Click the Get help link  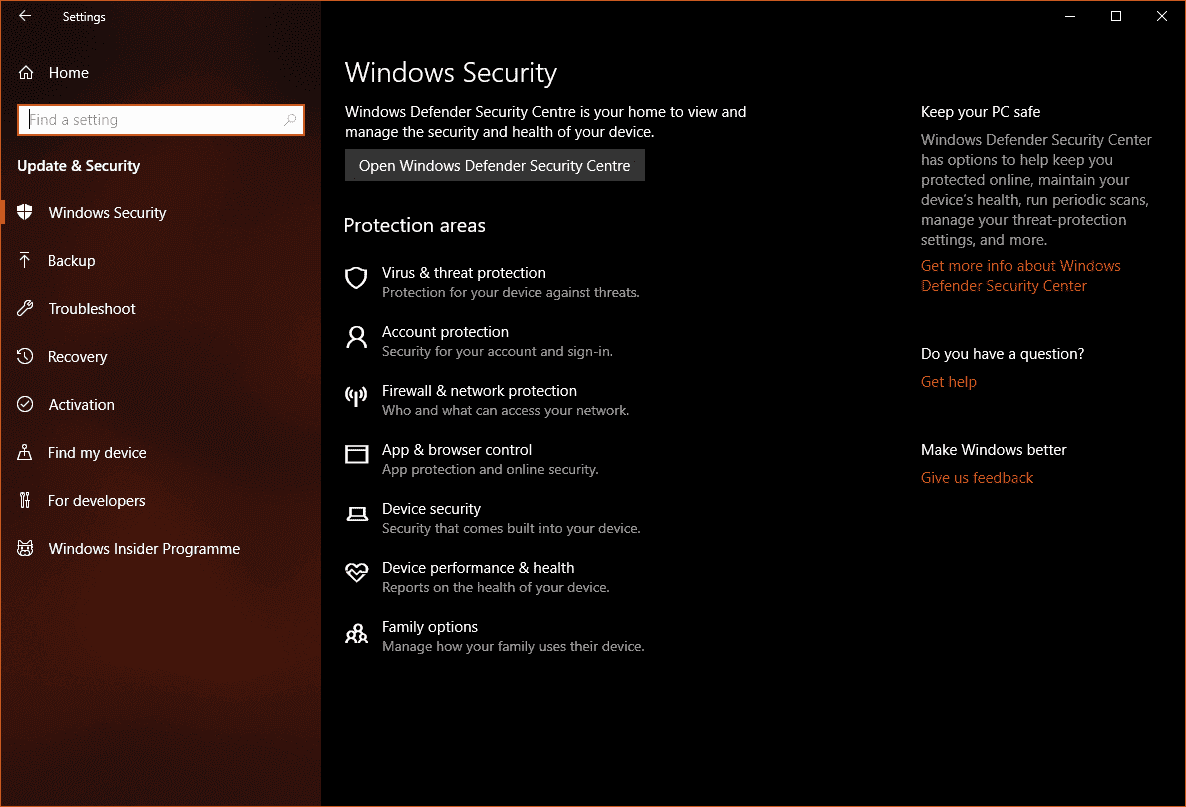(948, 381)
